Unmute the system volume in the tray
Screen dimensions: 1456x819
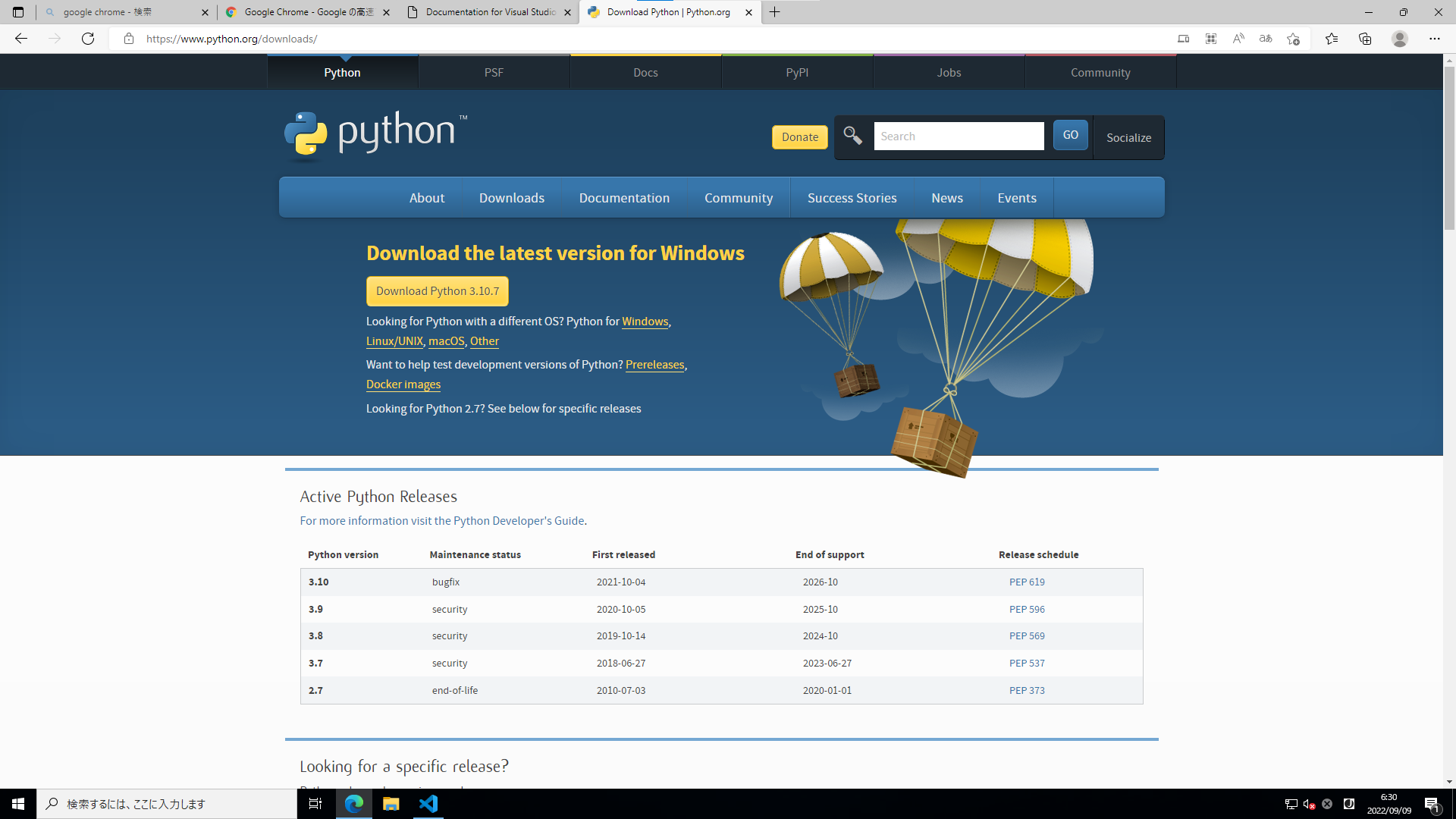point(1308,803)
